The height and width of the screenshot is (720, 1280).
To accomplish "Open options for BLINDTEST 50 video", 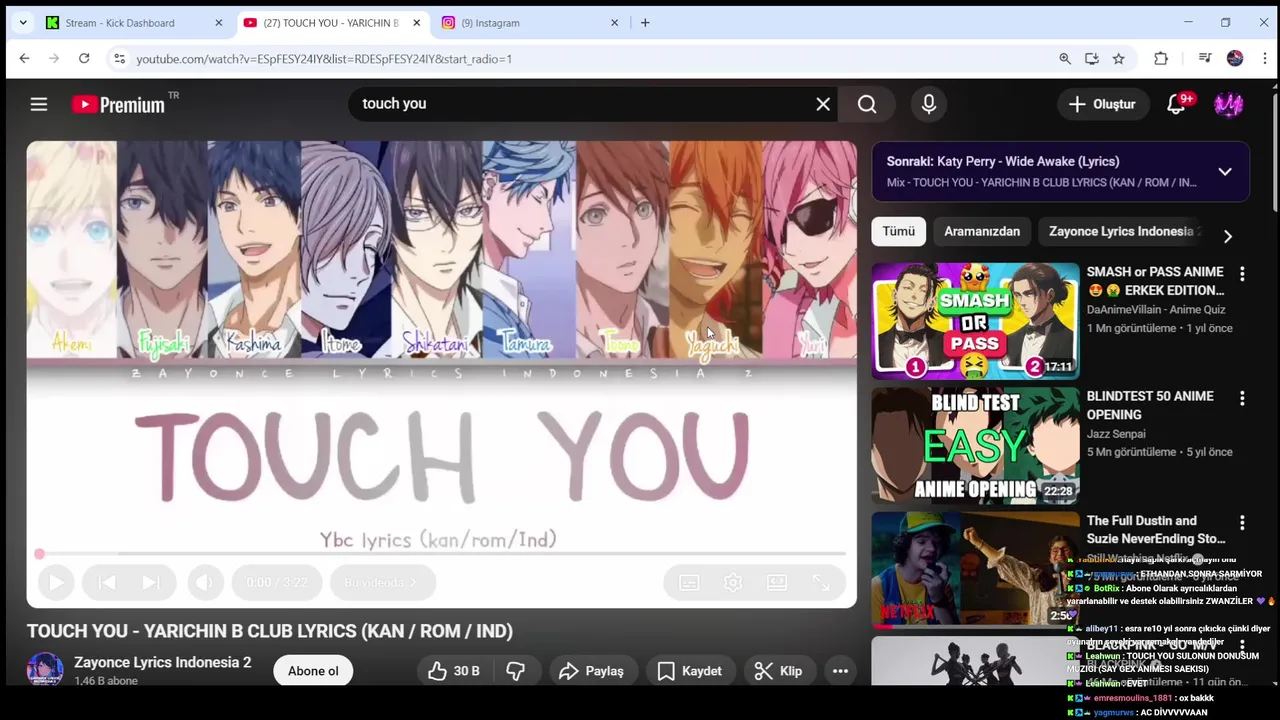I will coord(1242,398).
